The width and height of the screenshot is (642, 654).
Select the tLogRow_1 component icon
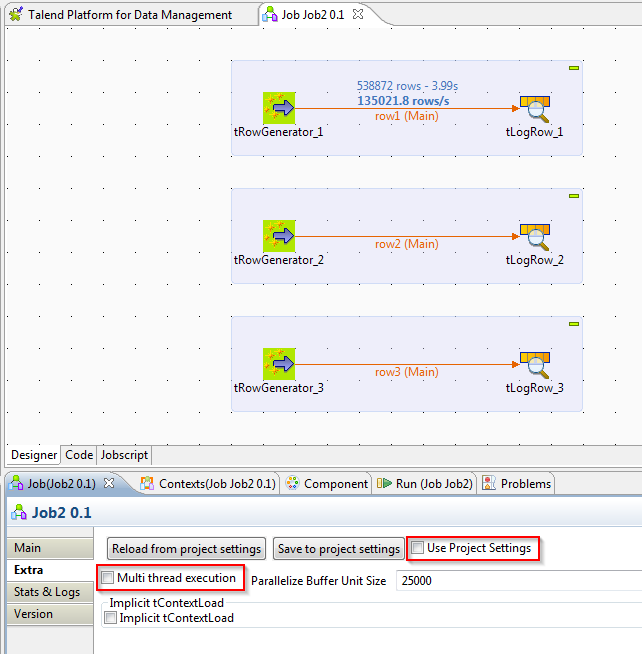(x=535, y=109)
